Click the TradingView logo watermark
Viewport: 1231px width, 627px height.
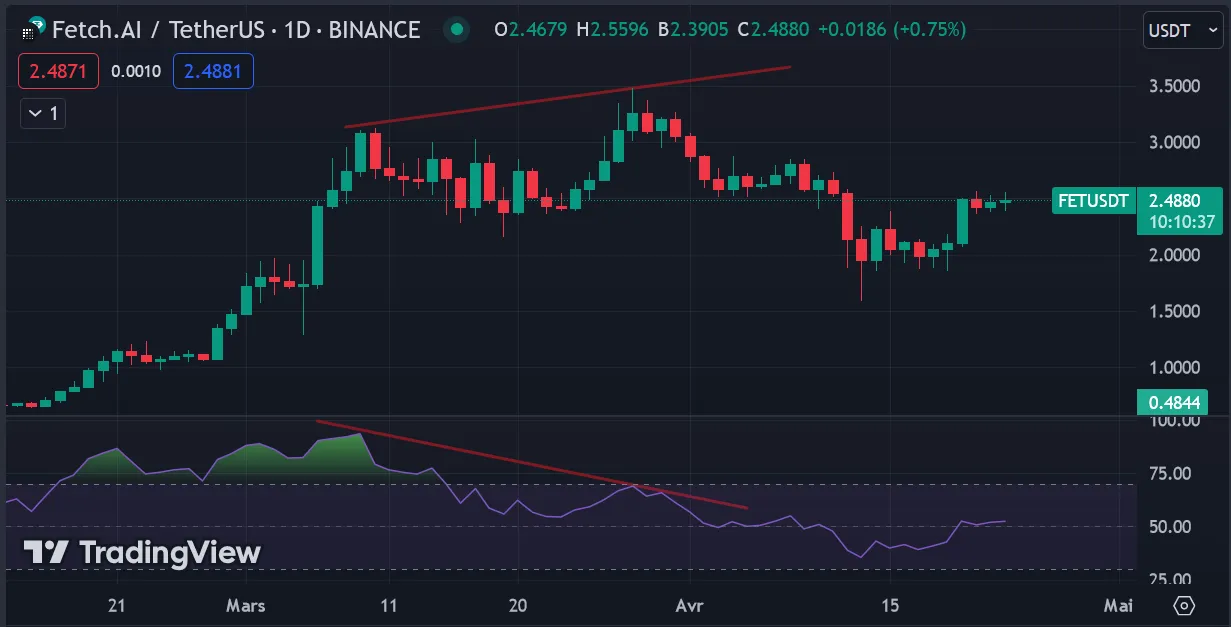(142, 553)
